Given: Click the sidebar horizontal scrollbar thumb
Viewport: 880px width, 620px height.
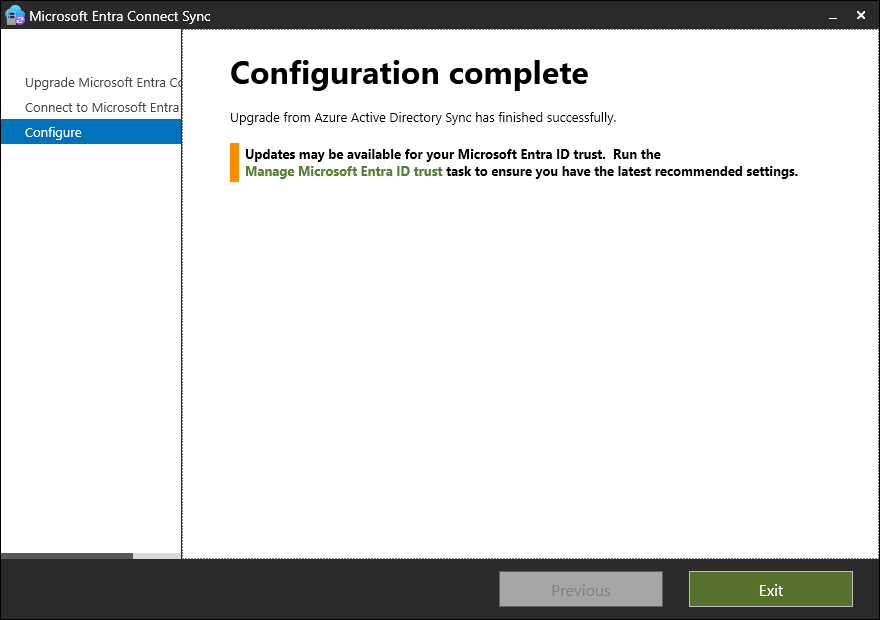Looking at the screenshot, I should pyautogui.click(x=67, y=556).
